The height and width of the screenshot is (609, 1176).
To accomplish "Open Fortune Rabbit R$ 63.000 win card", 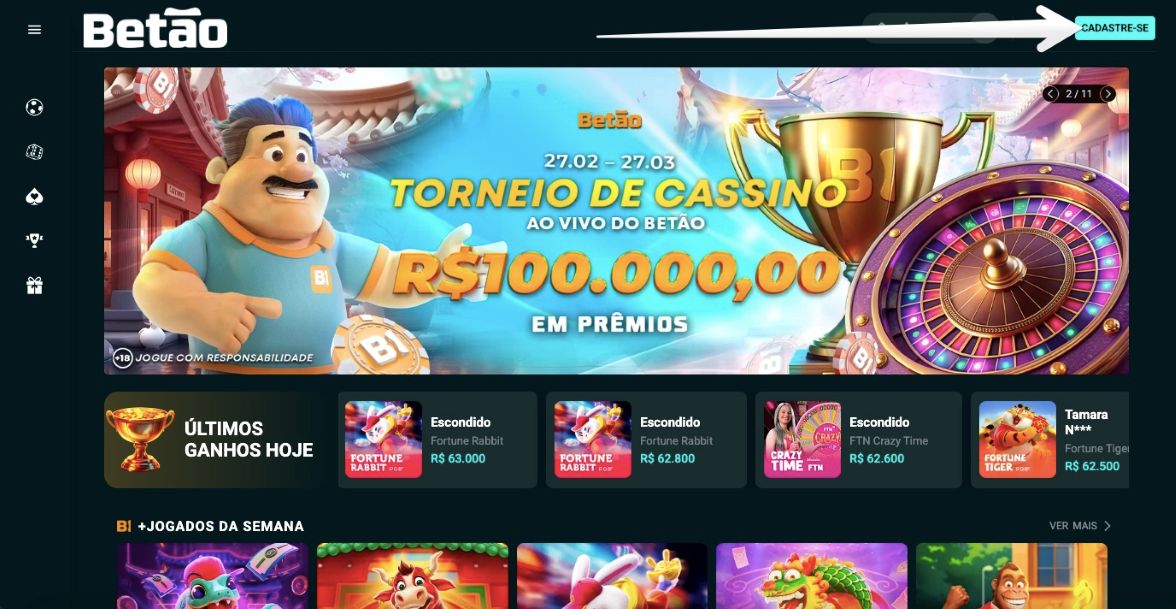I will (437, 440).
